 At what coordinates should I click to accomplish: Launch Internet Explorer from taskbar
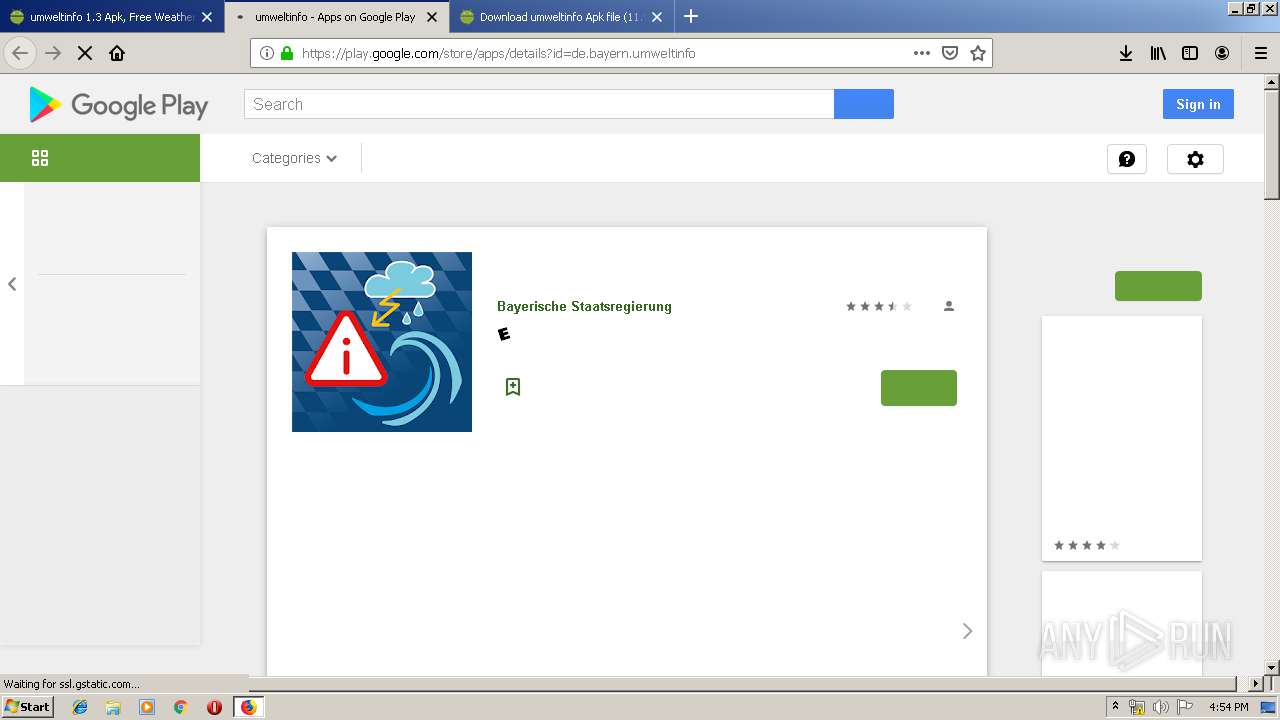coord(80,707)
